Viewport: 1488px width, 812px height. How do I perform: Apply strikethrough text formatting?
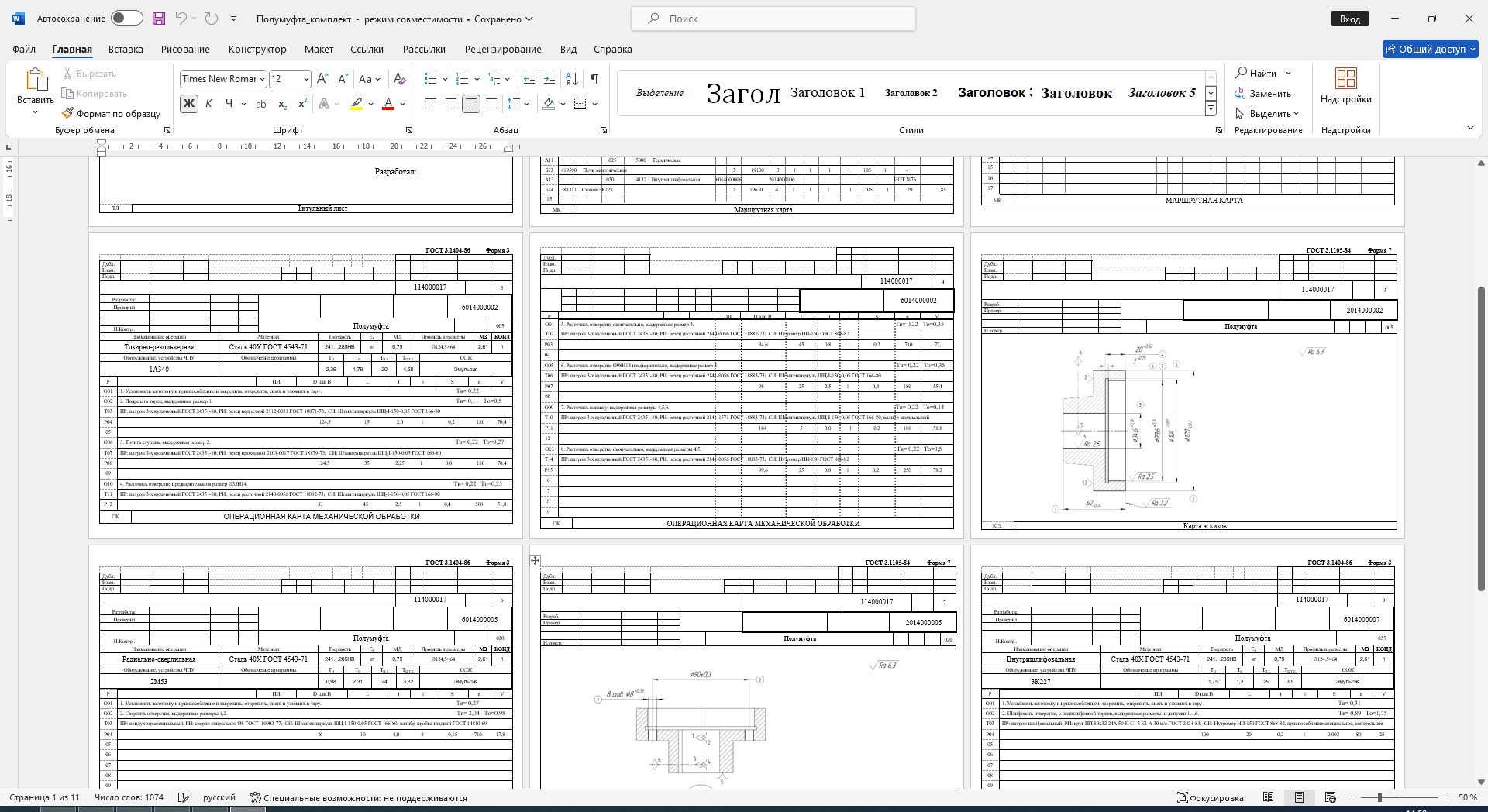(x=261, y=104)
